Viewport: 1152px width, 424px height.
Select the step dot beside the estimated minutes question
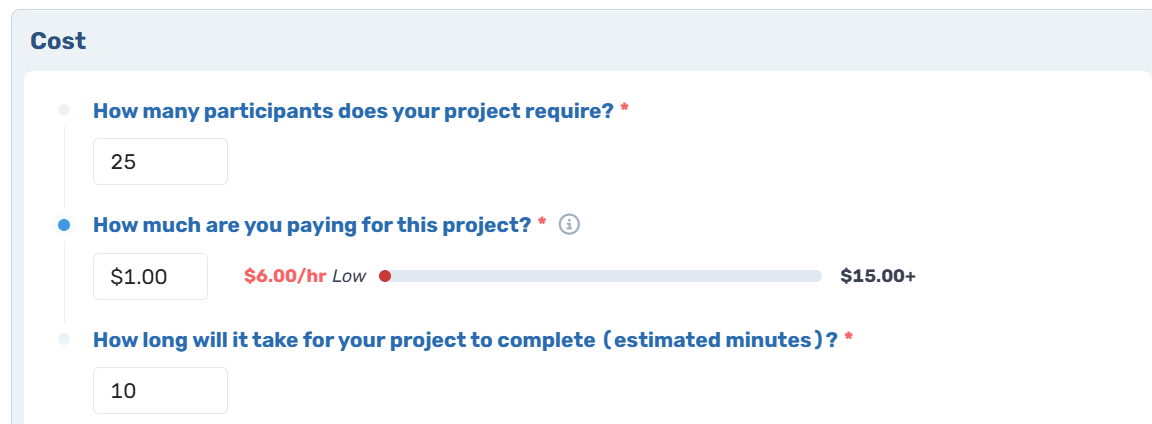(x=64, y=339)
